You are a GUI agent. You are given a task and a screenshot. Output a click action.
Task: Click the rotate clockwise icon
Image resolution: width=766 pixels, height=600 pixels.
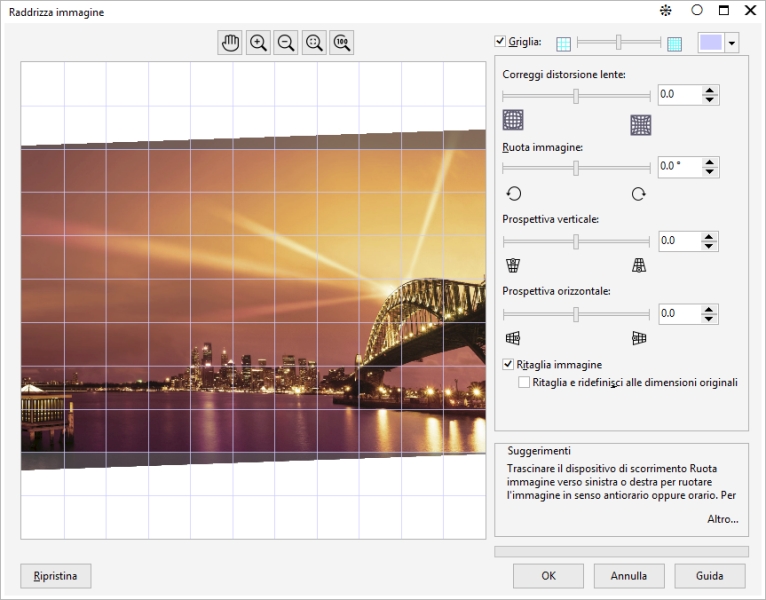(638, 194)
